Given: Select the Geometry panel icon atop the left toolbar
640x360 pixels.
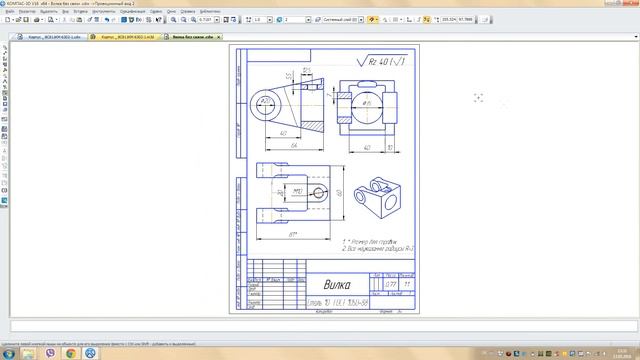Looking at the screenshot, I should pyautogui.click(x=4, y=48).
